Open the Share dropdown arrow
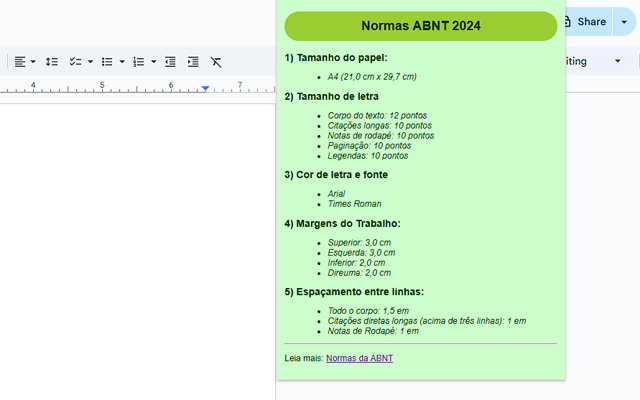This screenshot has height=400, width=640. 624,22
